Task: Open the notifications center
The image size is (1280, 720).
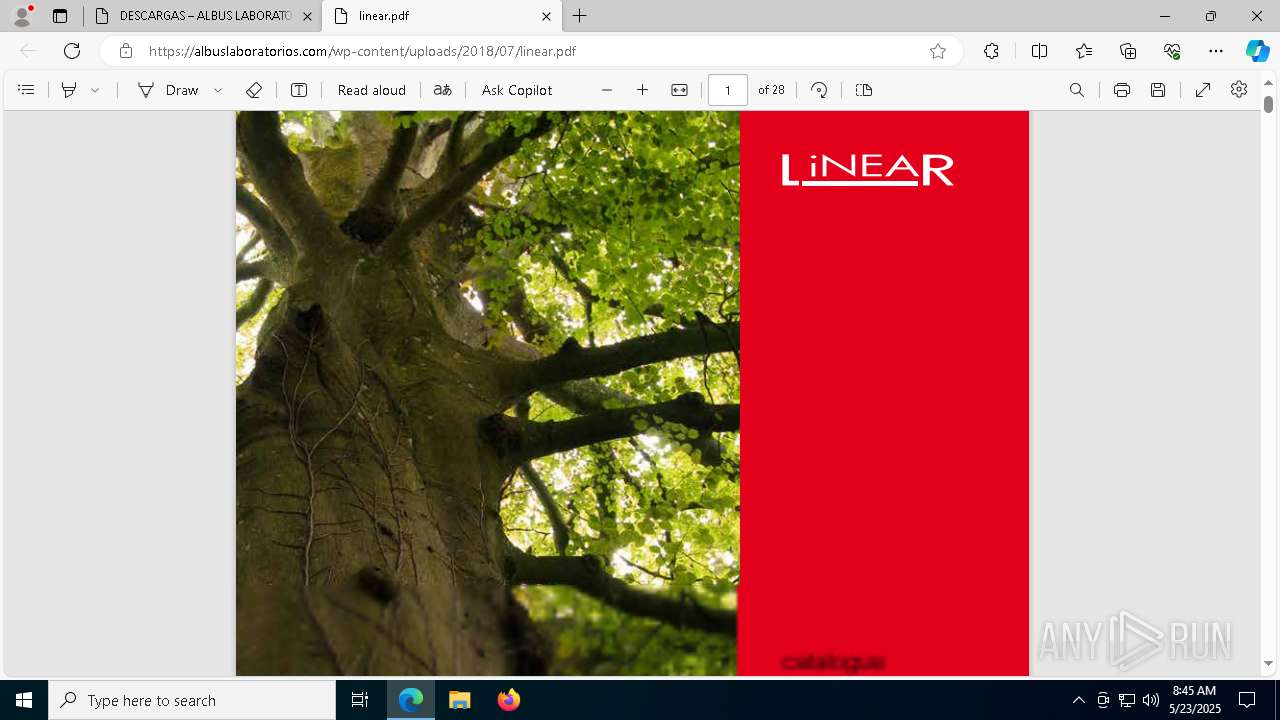Action: [1247, 700]
